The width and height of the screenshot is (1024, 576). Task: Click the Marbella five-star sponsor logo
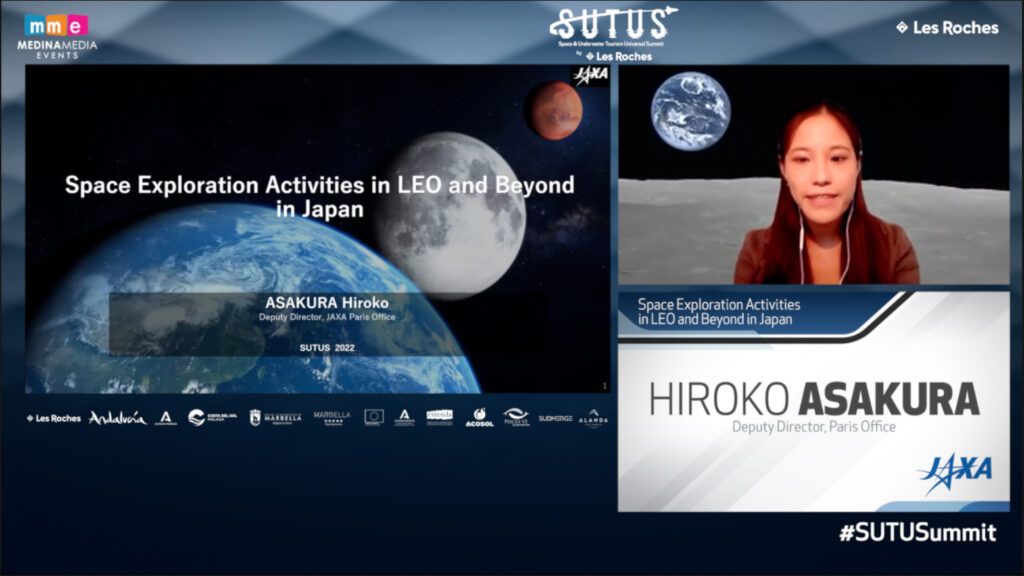click(x=332, y=417)
